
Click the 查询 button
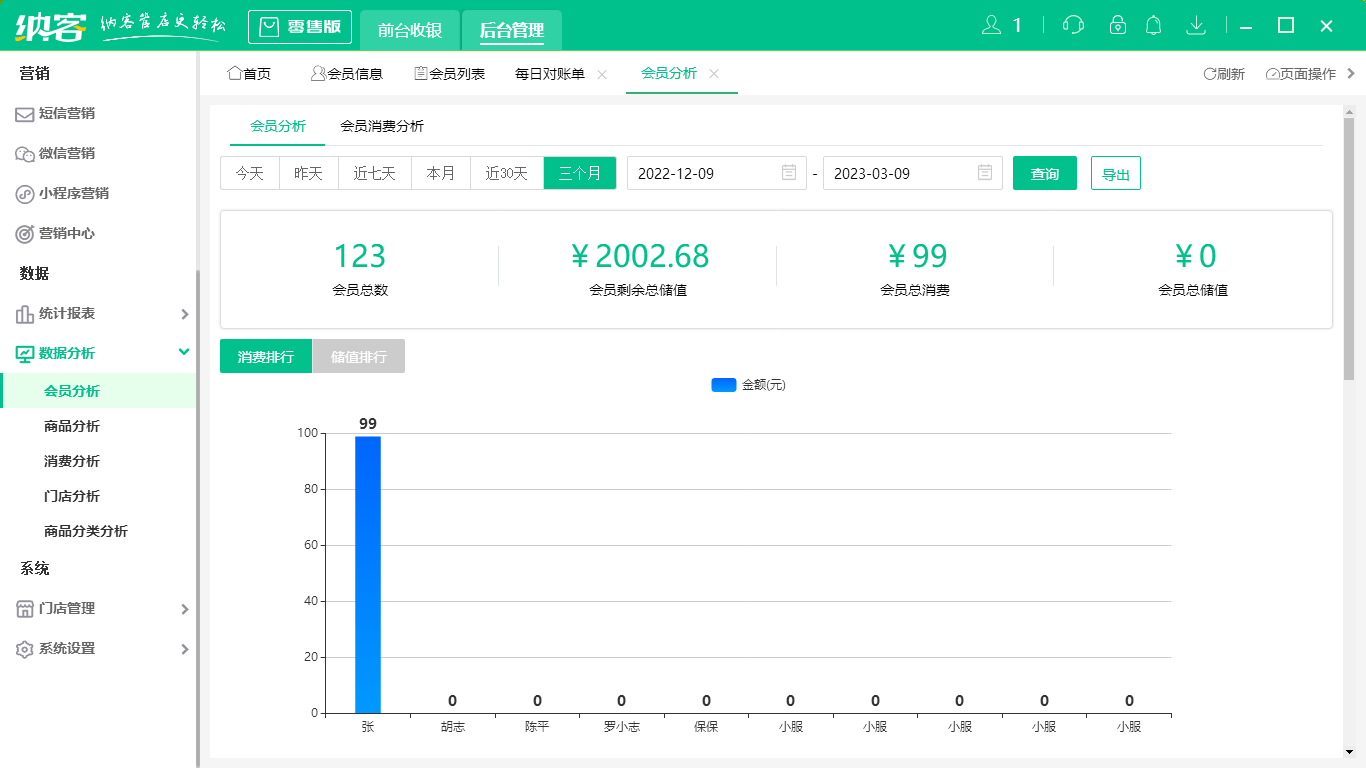coord(1045,173)
